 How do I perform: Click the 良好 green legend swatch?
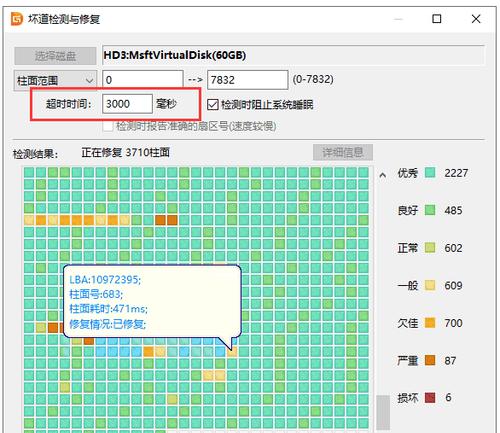coord(430,210)
